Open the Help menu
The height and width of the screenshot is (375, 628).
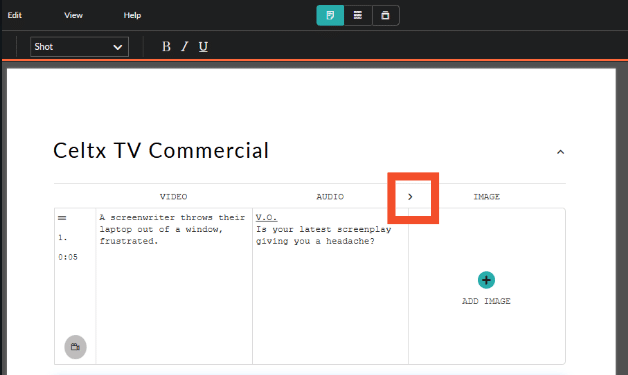(x=132, y=15)
